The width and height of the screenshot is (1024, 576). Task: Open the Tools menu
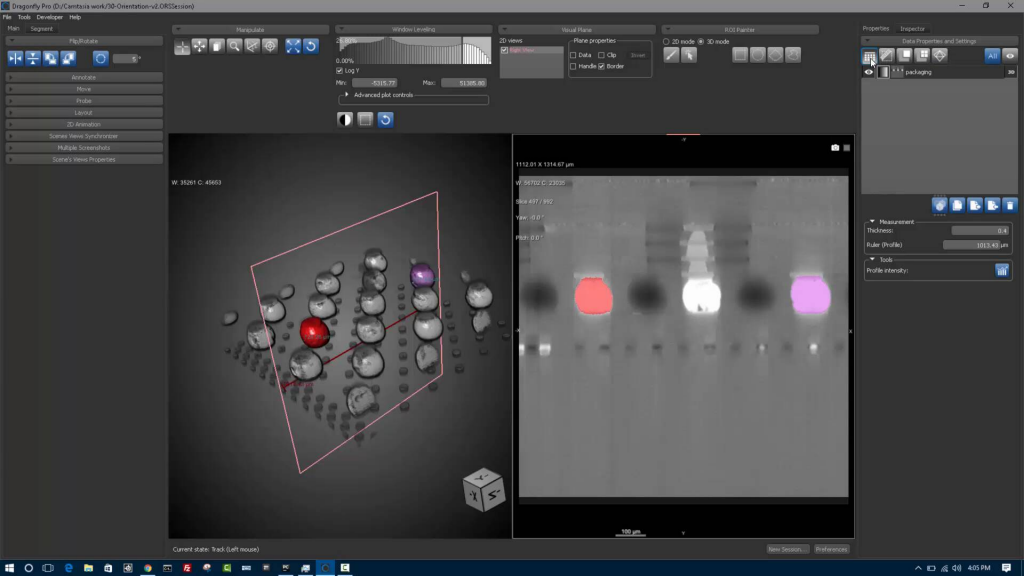pos(24,17)
